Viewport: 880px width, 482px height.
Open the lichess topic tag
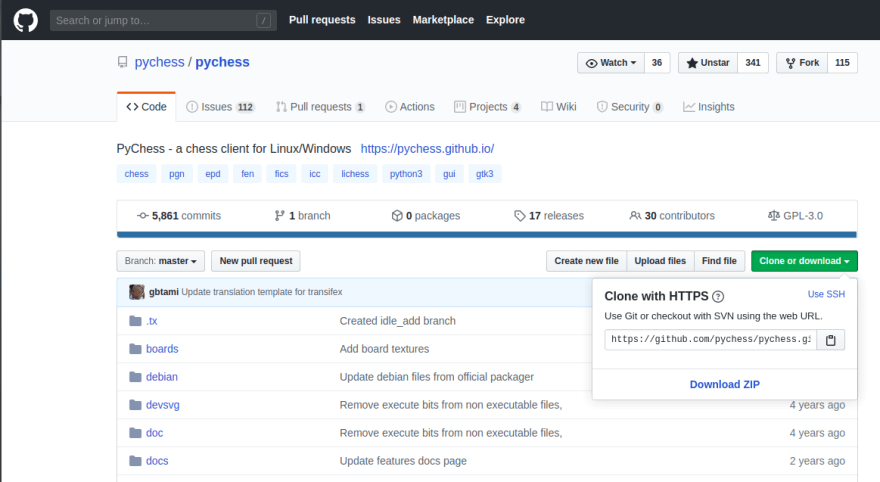(x=355, y=174)
